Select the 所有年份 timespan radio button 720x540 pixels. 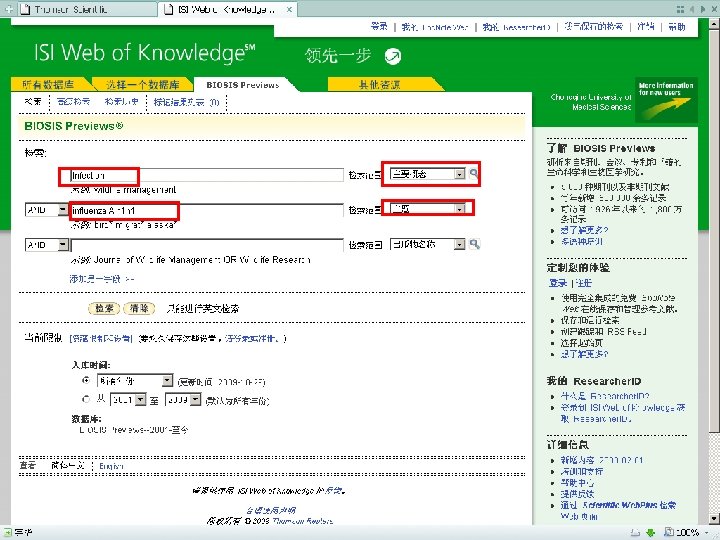[x=86, y=380]
